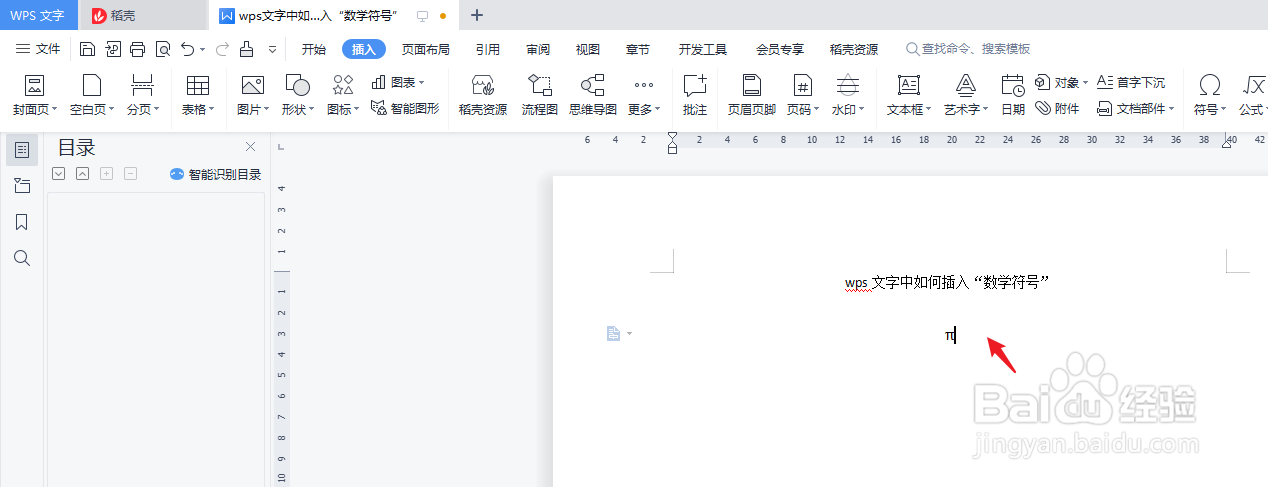The height and width of the screenshot is (487, 1268).
Task: Add a new document tab with plus
Action: pyautogui.click(x=477, y=15)
